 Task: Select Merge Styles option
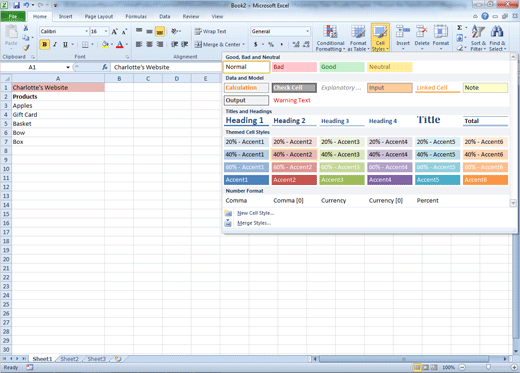[x=254, y=223]
